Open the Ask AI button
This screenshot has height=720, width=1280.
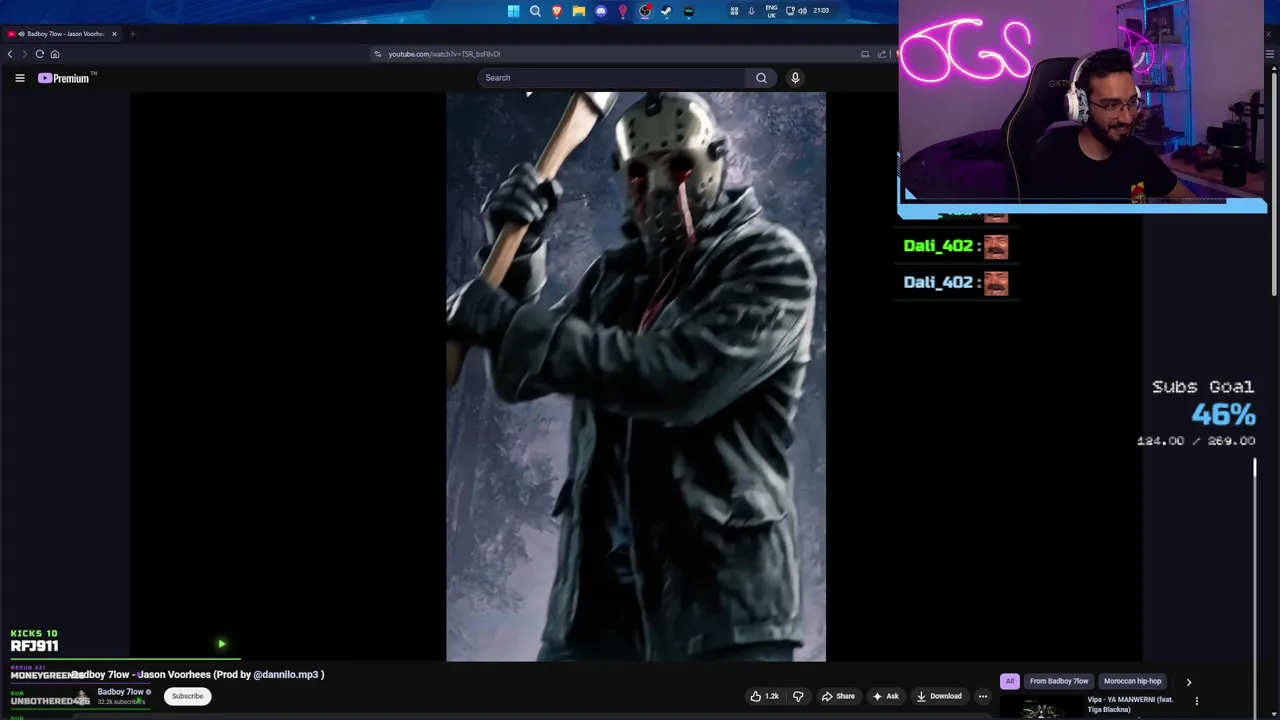pyautogui.click(x=886, y=696)
